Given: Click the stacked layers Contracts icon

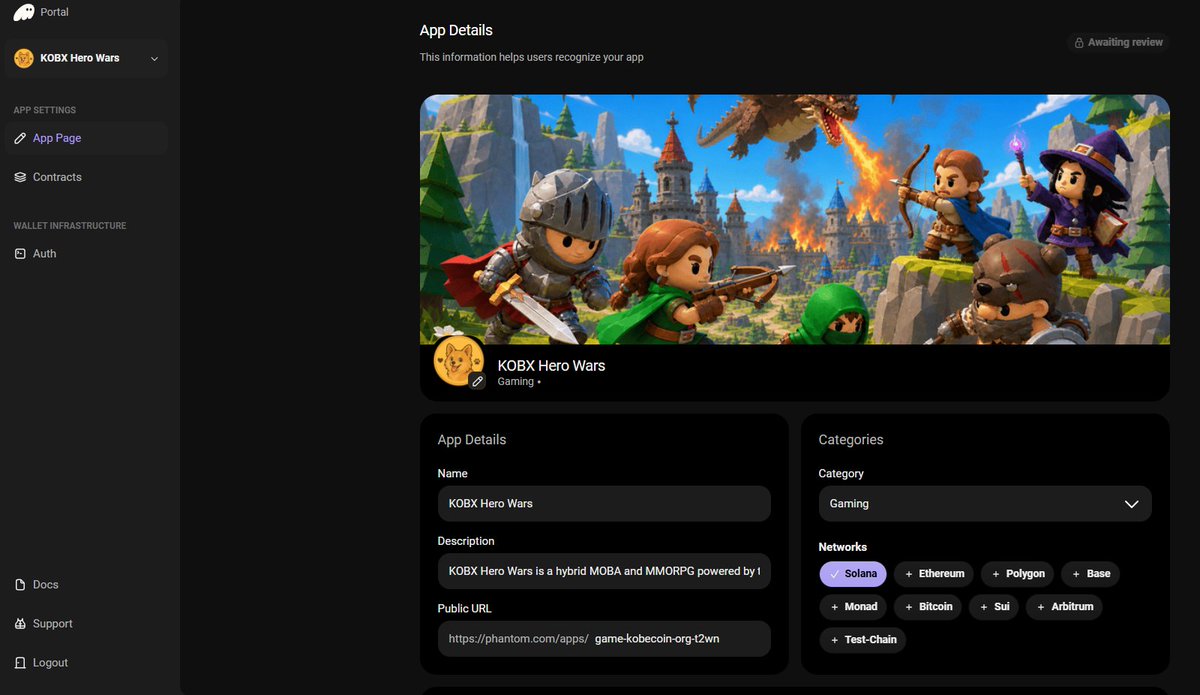Looking at the screenshot, I should [x=20, y=177].
